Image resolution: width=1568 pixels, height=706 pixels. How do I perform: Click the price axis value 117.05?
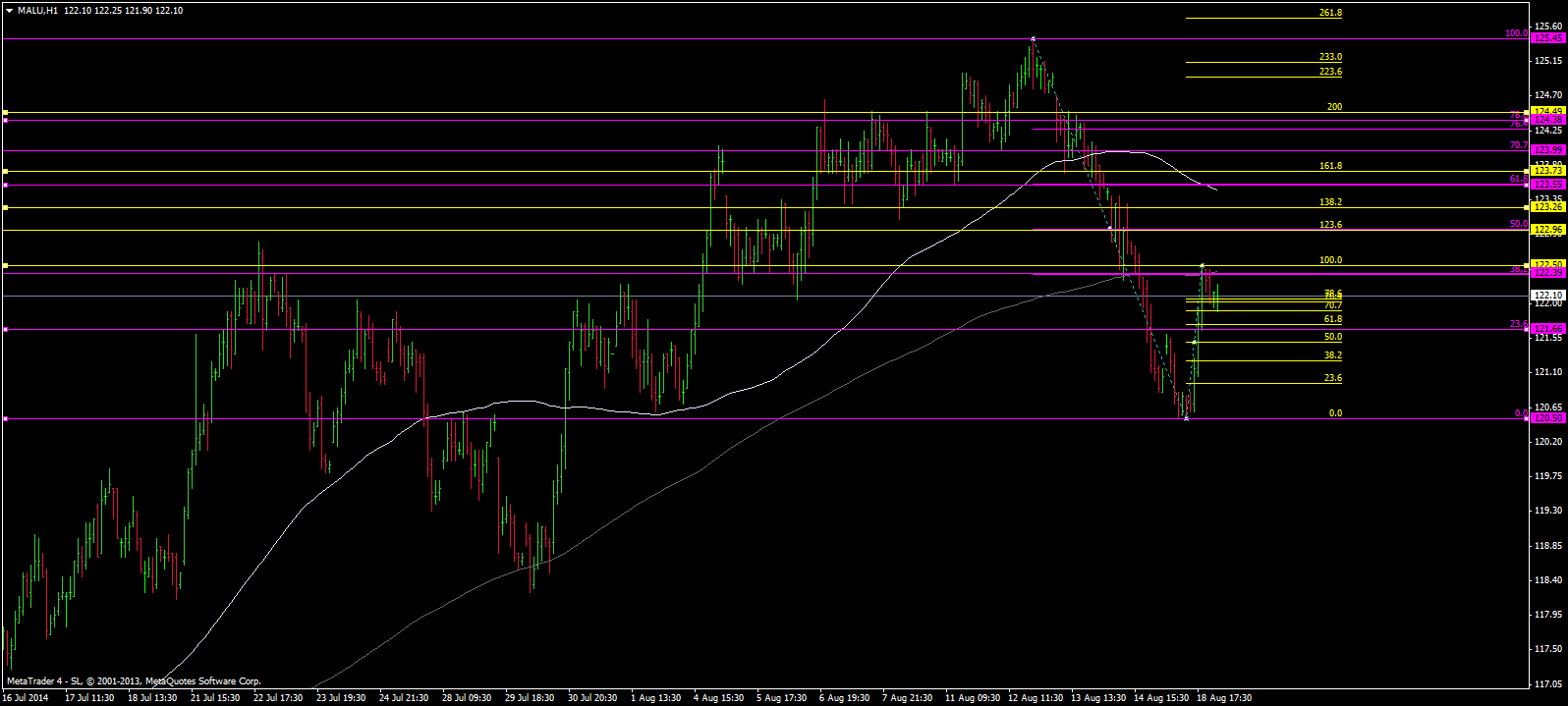tap(1547, 683)
